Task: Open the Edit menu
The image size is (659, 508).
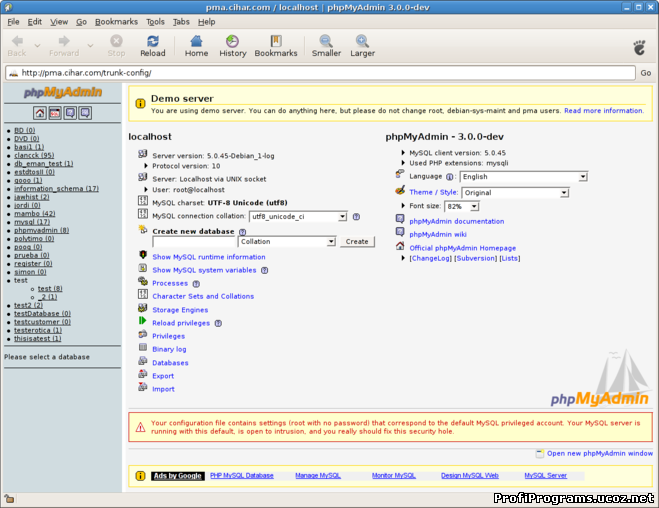Action: coord(34,22)
